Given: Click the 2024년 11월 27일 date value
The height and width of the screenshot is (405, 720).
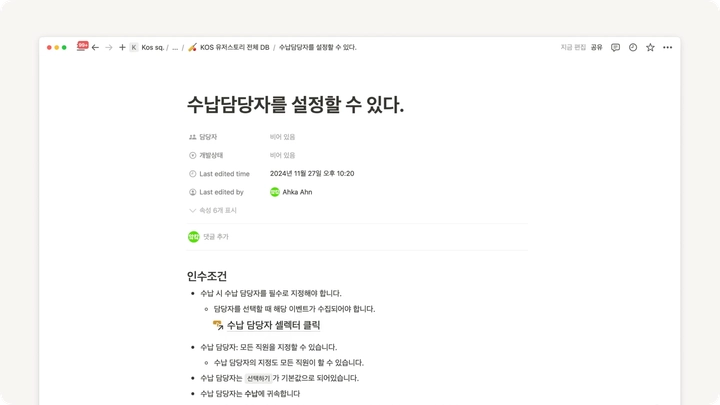Looking at the screenshot, I should (x=312, y=174).
